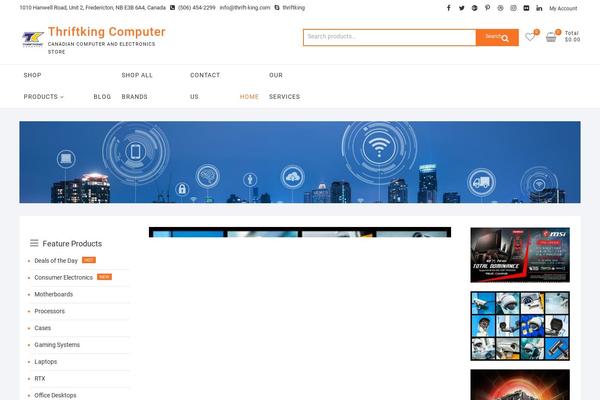Open the Contact Us menu item
Screen dimensions: 600x400
205,86
